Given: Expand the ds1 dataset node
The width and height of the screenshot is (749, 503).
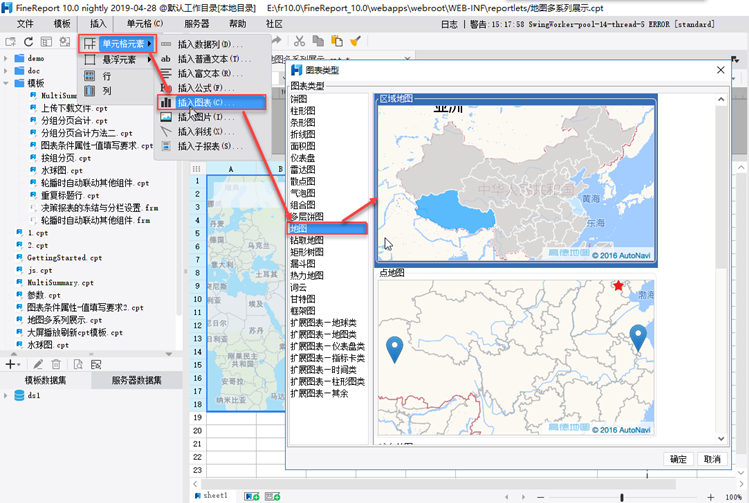Looking at the screenshot, I should click(x=6, y=396).
